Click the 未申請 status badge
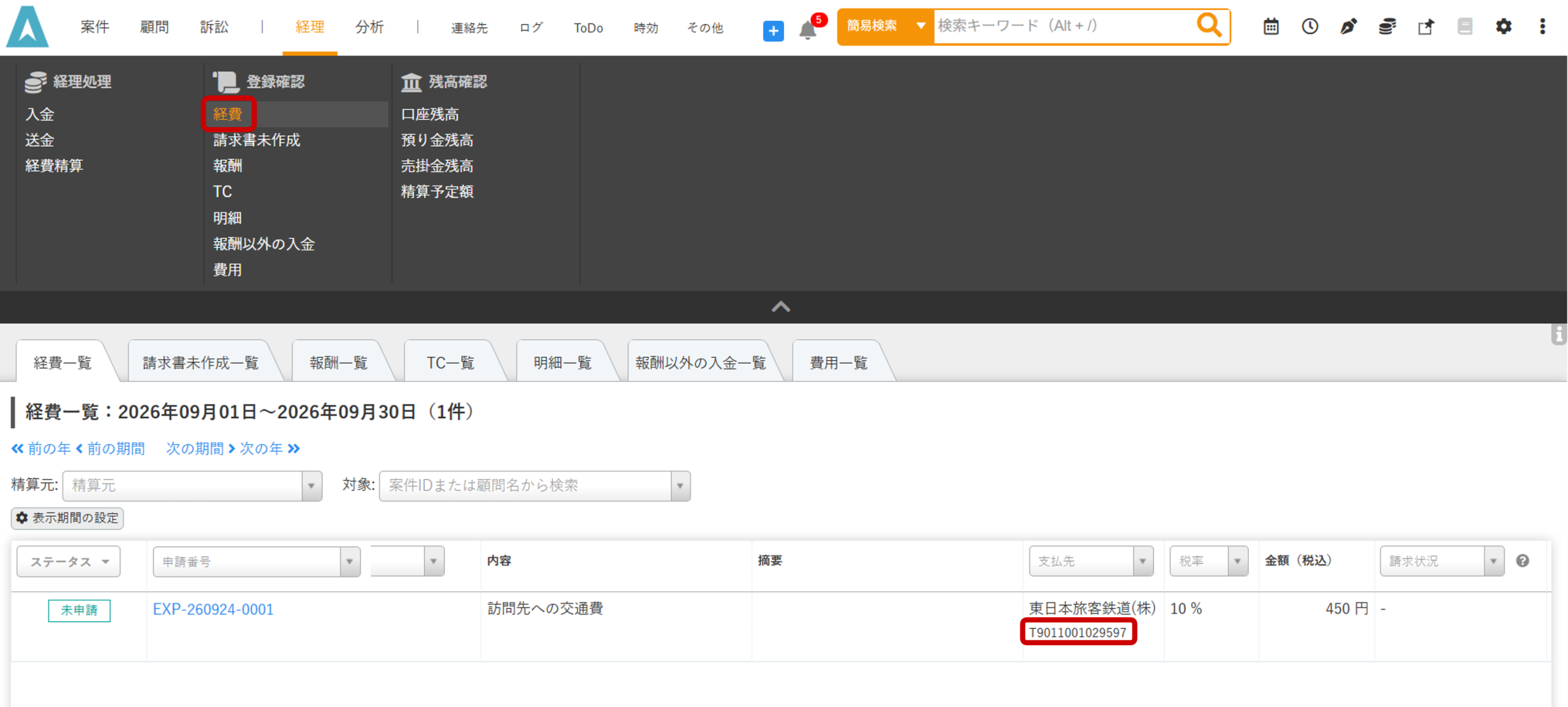Image resolution: width=1568 pixels, height=707 pixels. pyautogui.click(x=79, y=610)
